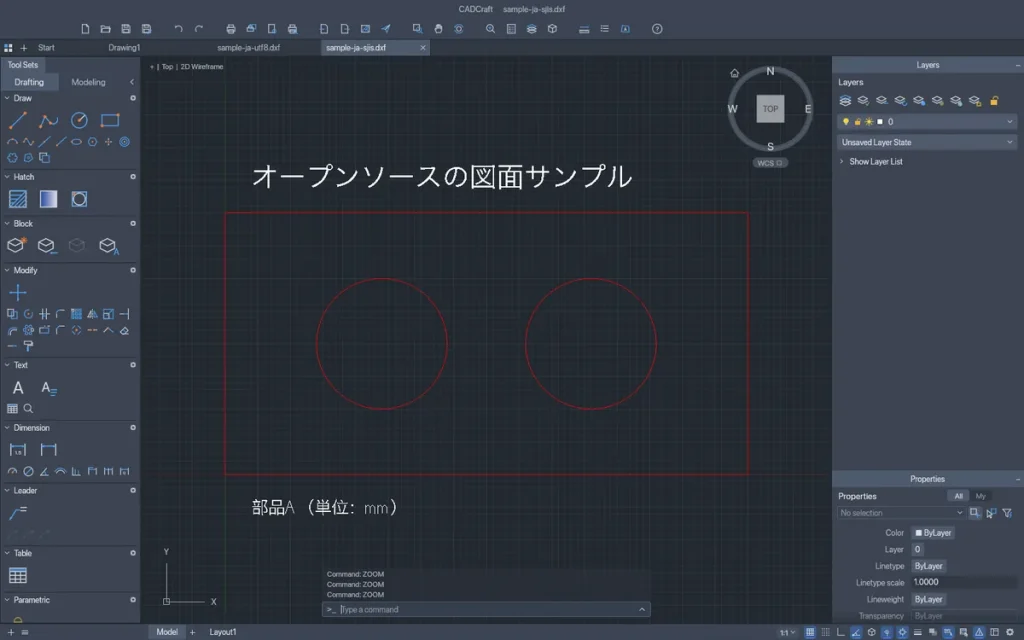Select the Move tool in Modify
1024x640 pixels.
pyautogui.click(x=18, y=293)
